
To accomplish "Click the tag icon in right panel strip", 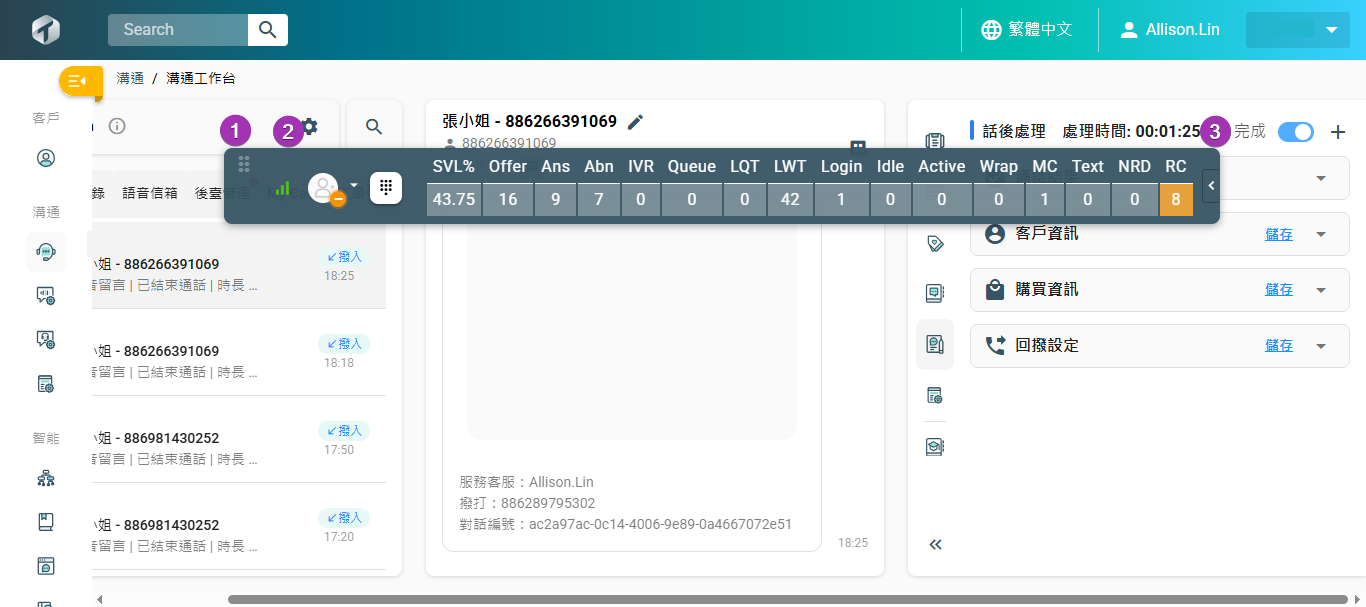I will pyautogui.click(x=935, y=243).
